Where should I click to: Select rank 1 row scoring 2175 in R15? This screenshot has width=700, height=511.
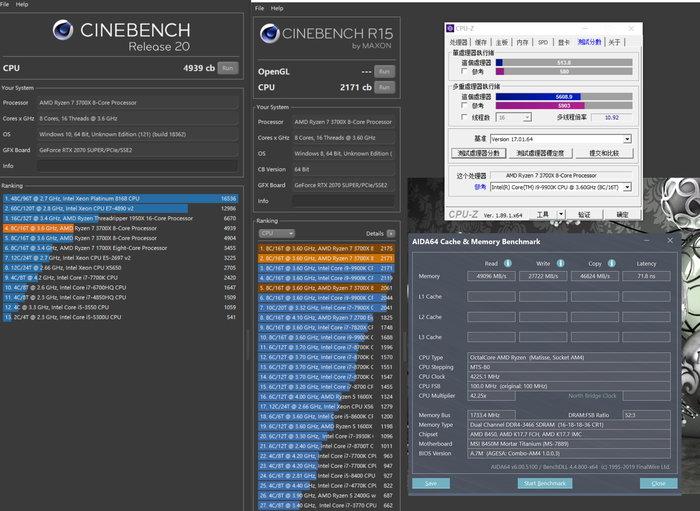tap(326, 248)
